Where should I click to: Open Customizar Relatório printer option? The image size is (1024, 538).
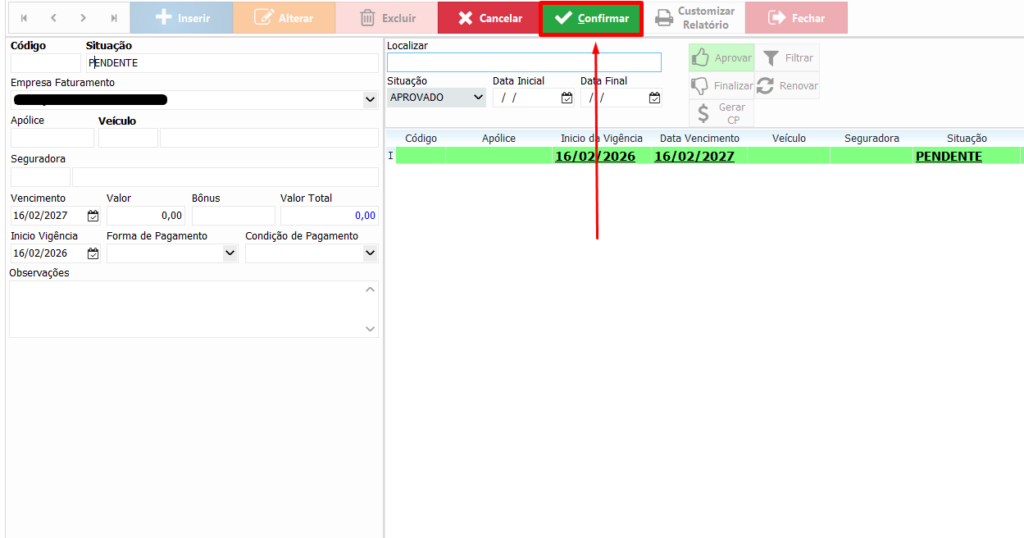pos(695,18)
